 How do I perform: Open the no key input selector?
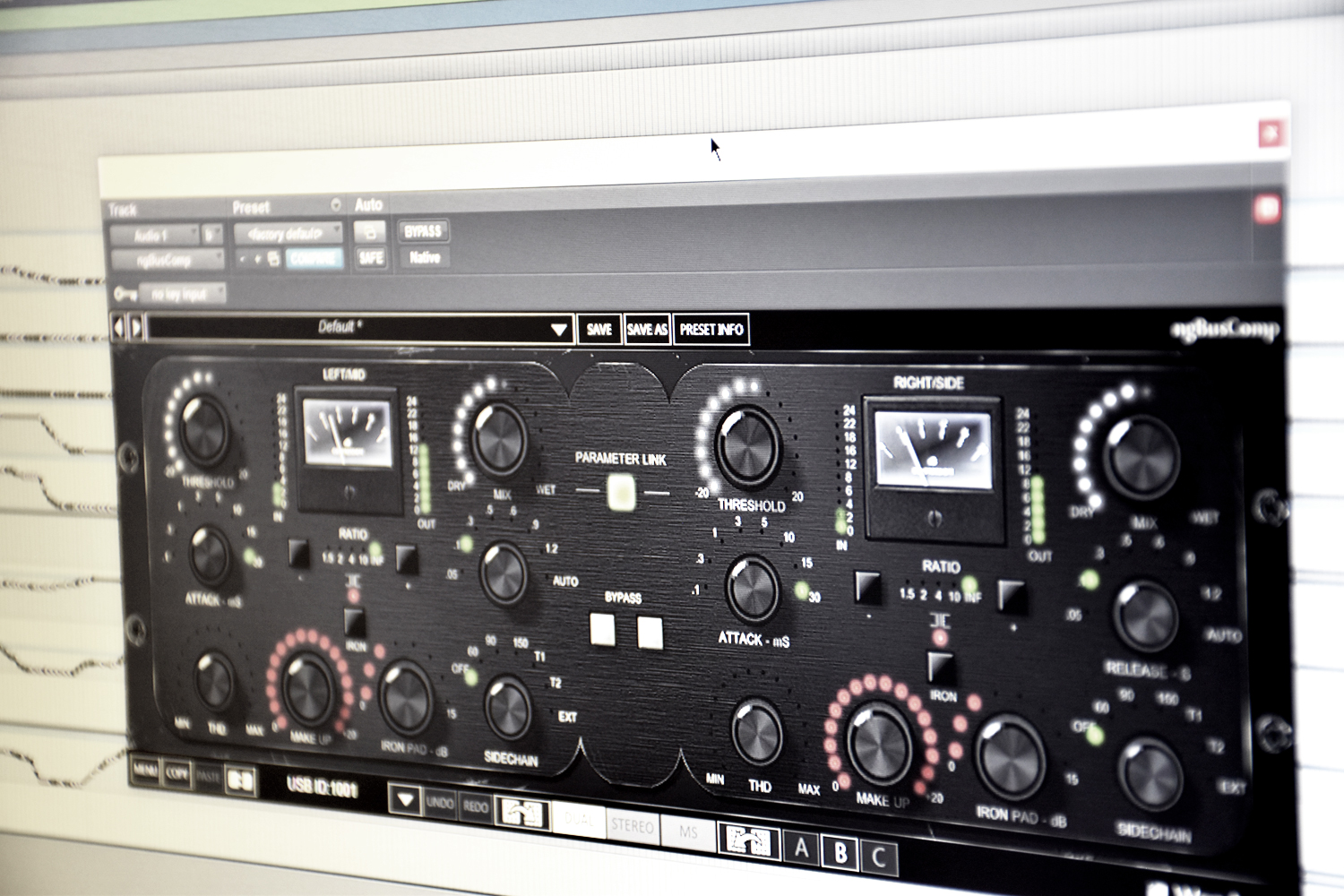tap(183, 293)
